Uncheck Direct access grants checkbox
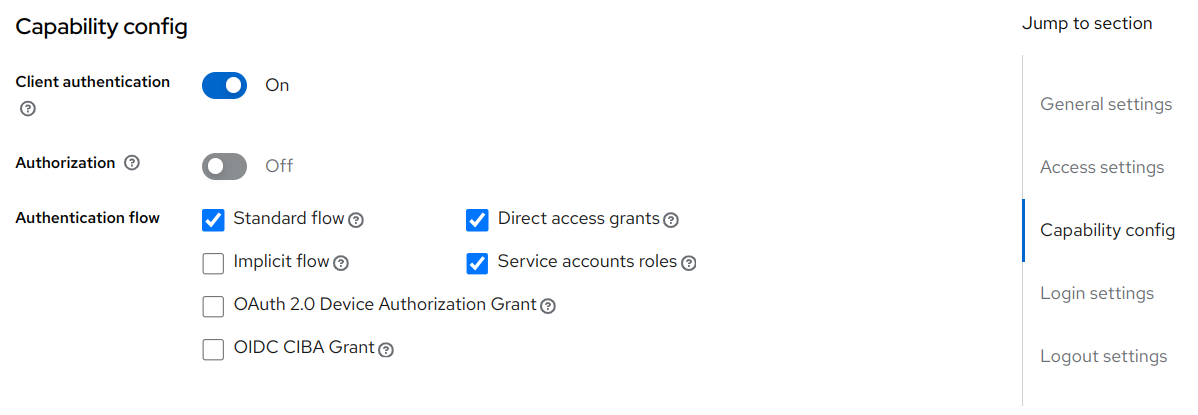 point(477,220)
